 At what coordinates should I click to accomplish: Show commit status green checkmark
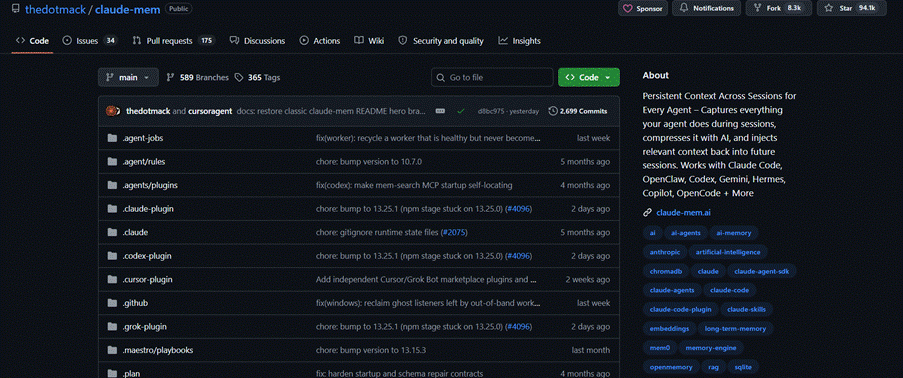(461, 111)
